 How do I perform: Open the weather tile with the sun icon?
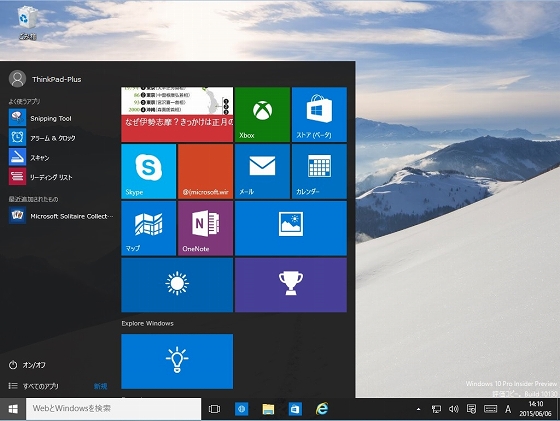pos(177,285)
